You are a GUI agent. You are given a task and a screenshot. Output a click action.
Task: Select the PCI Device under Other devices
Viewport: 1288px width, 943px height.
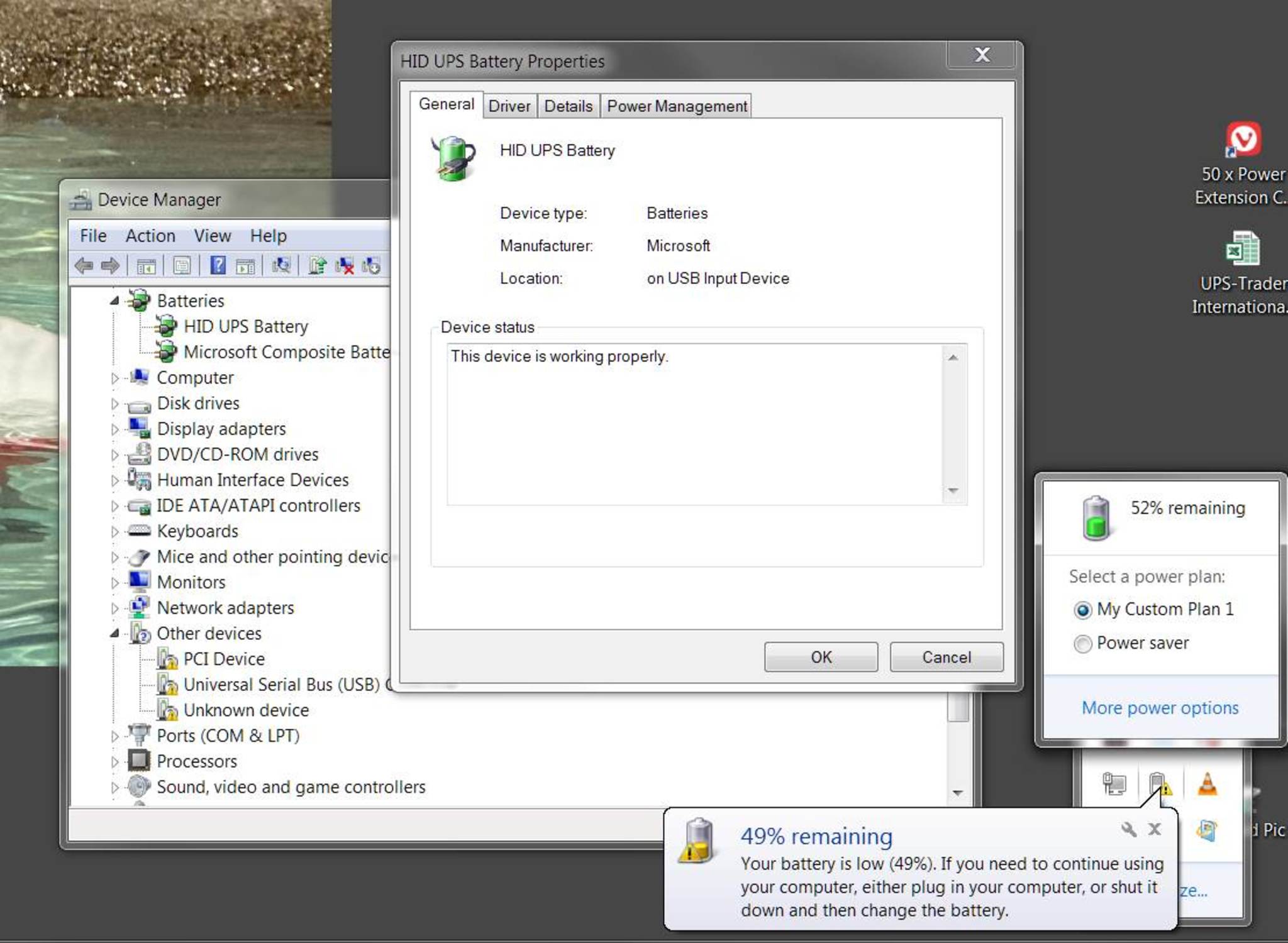pos(223,659)
